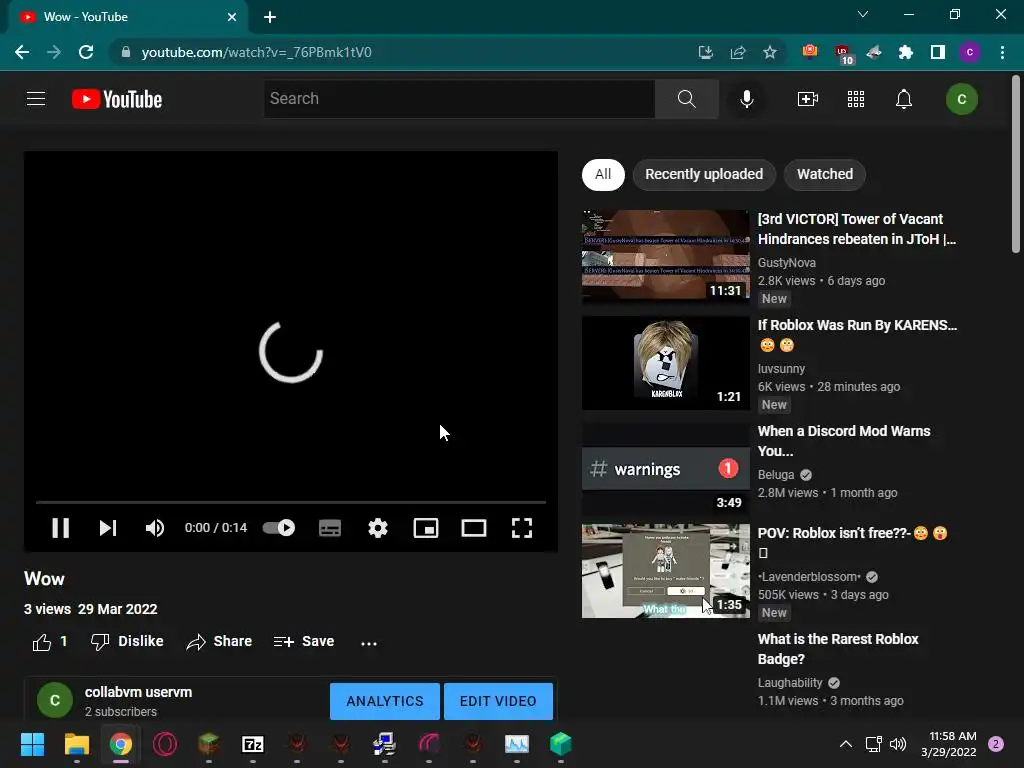
Task: Bookmark this page with star icon
Action: pos(770,52)
